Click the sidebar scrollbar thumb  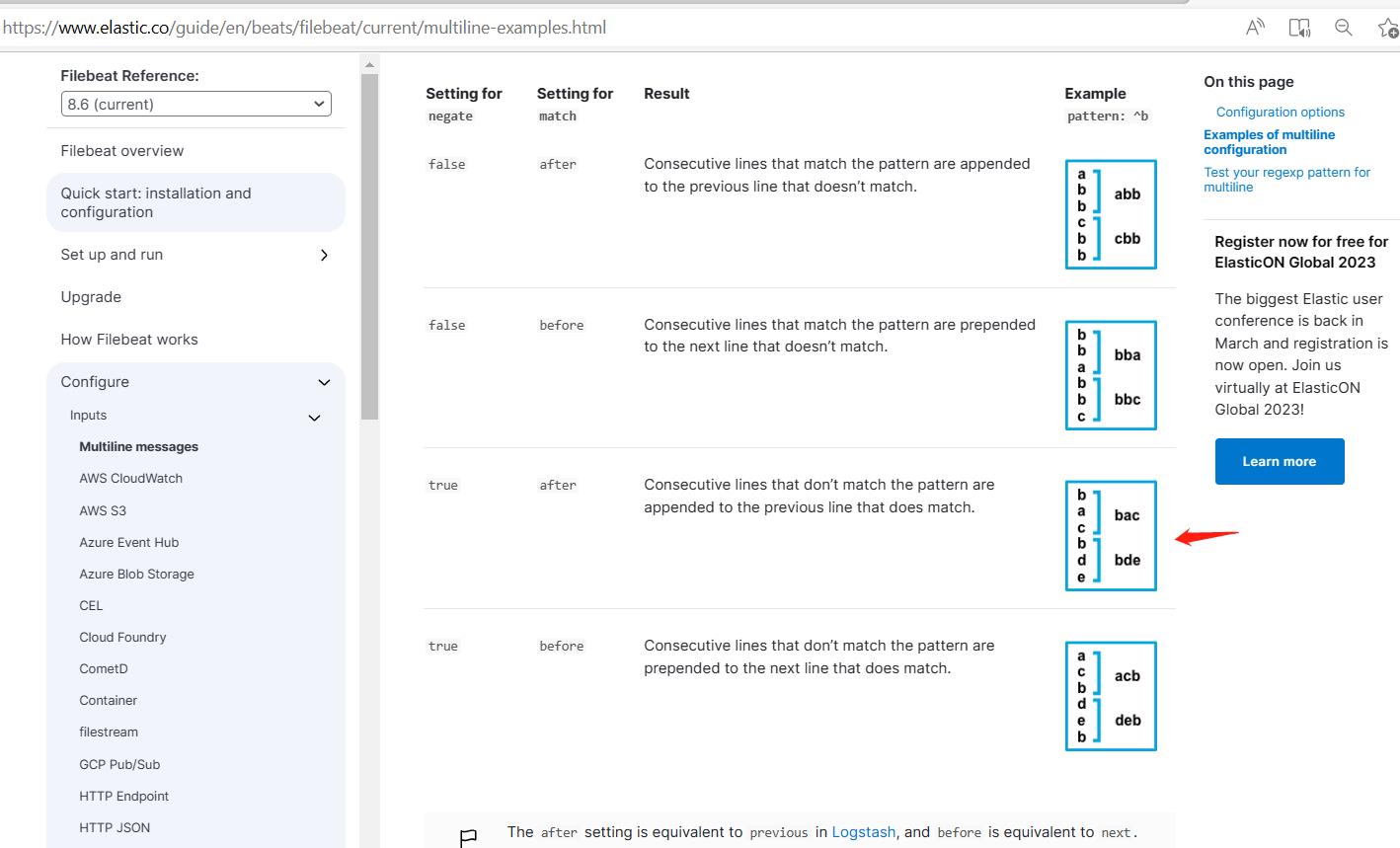(369, 247)
